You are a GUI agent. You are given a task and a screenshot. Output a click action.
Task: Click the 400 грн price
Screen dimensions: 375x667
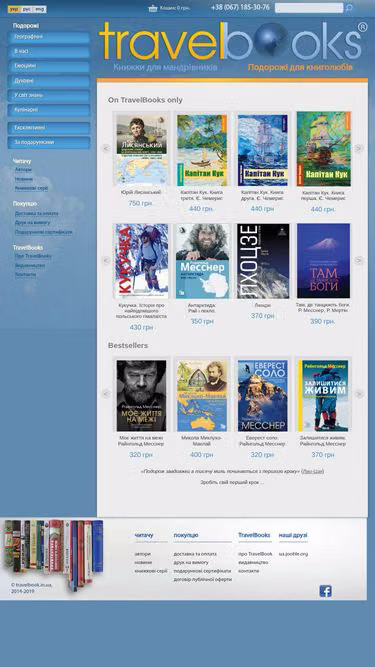click(202, 455)
